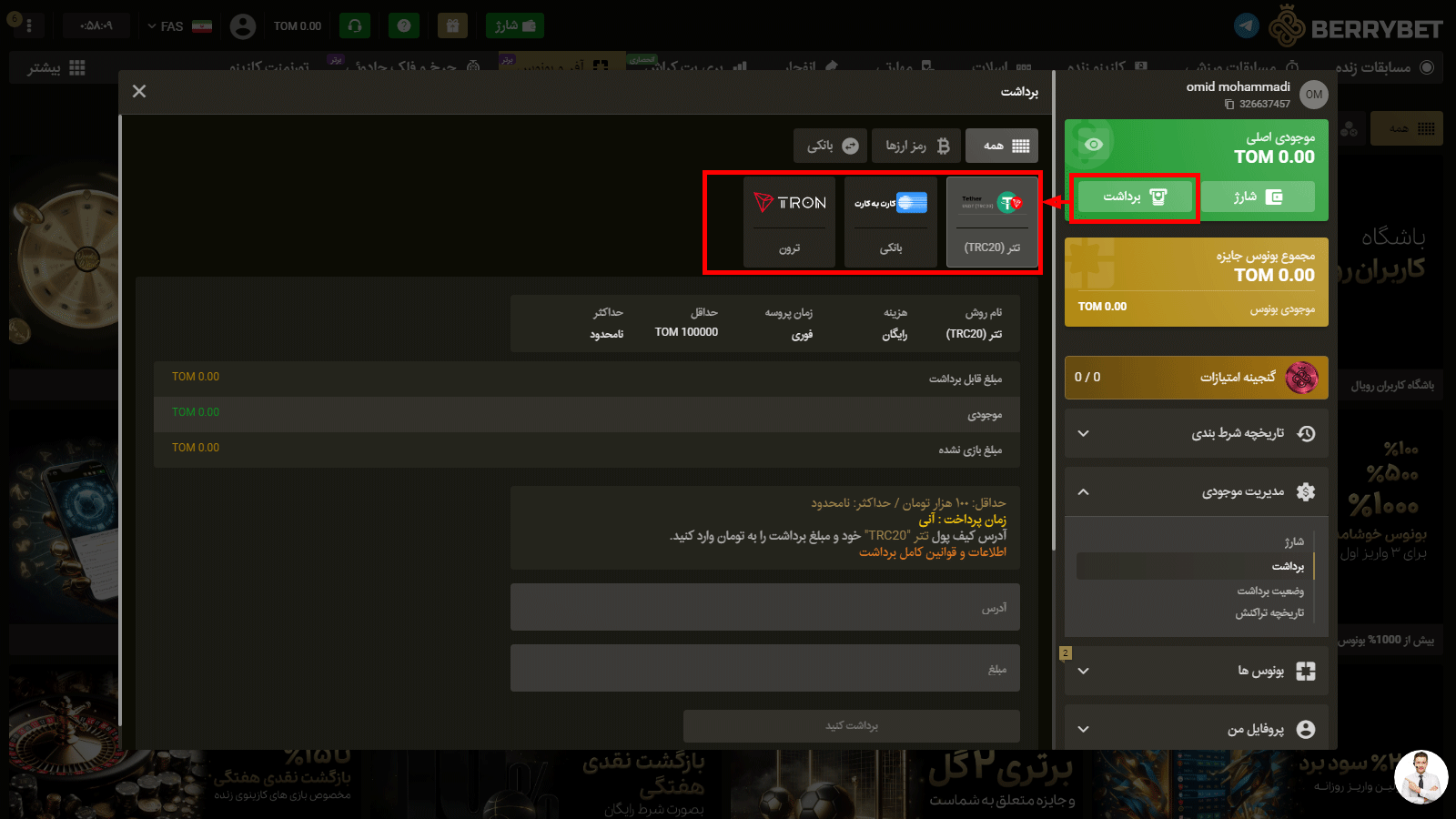Choose card-to-card bank withdrawal method
This screenshot has width=1456, height=819.
pos(890,222)
